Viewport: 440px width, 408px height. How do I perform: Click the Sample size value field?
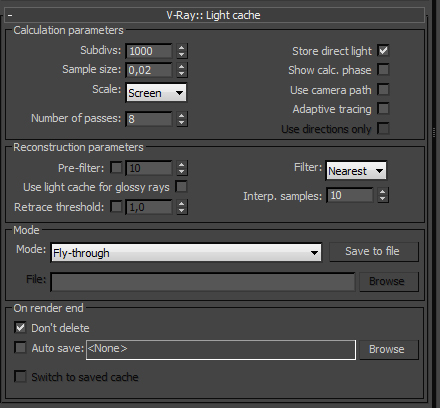149,70
